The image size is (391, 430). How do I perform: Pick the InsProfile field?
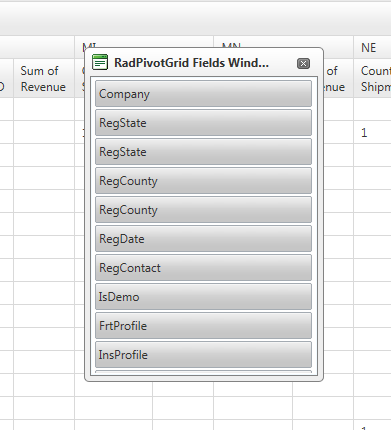click(203, 355)
